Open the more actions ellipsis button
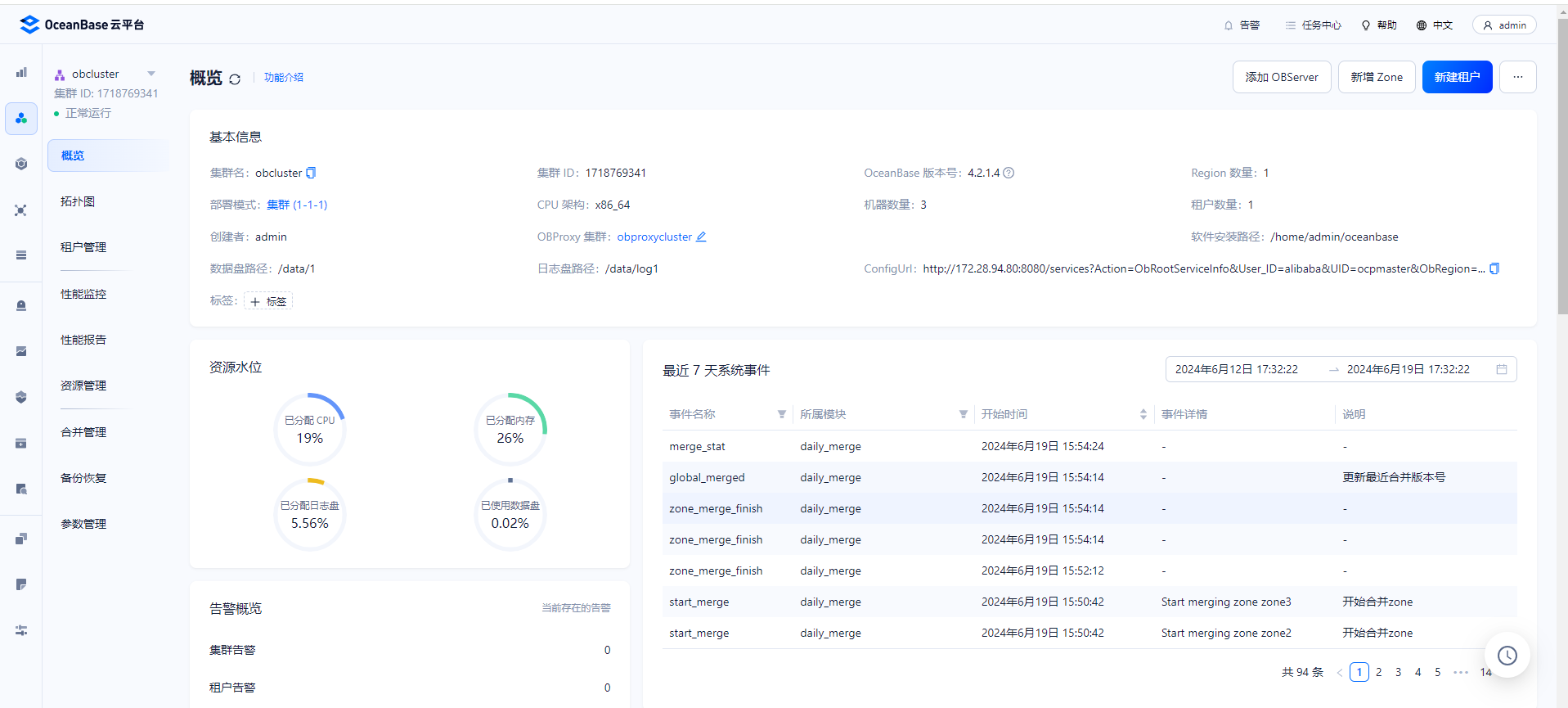 pyautogui.click(x=1517, y=77)
